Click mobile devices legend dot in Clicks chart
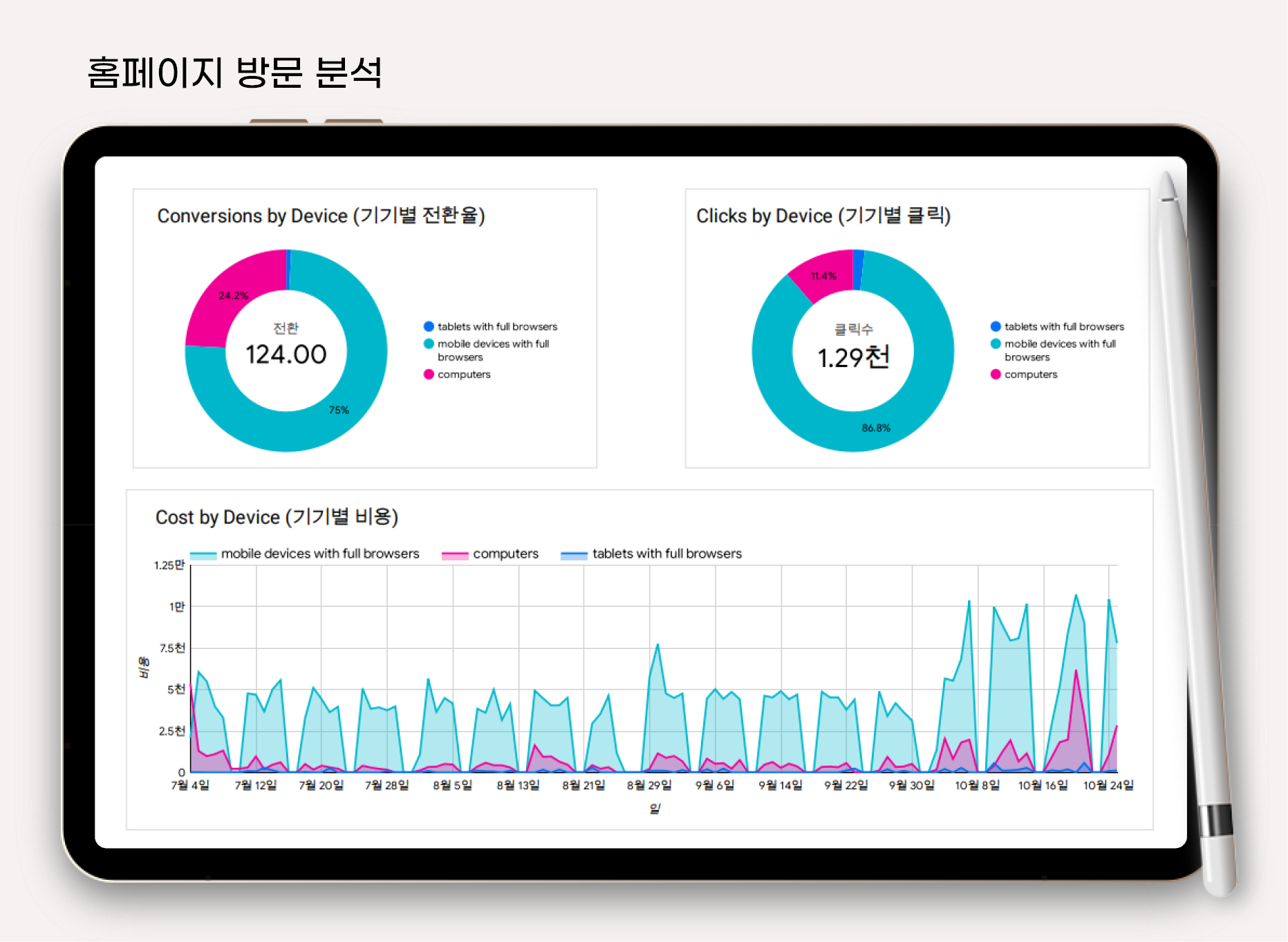This screenshot has height=942, width=1288. pyautogui.click(x=996, y=343)
